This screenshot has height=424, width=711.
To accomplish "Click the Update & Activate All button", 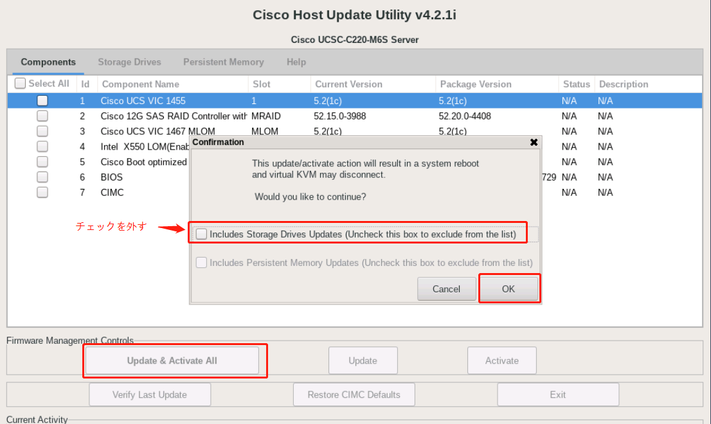I will pos(172,361).
